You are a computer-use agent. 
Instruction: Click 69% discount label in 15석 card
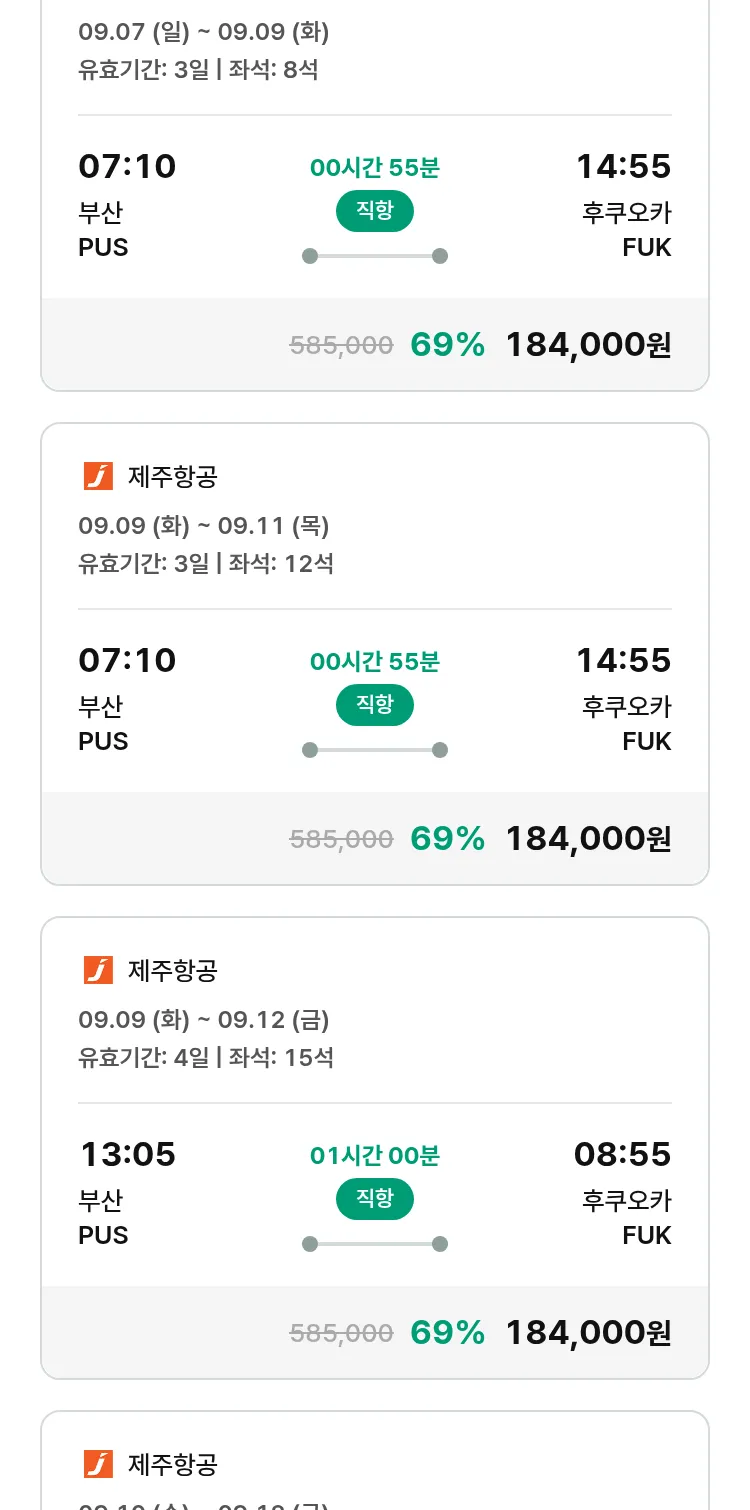448,1333
